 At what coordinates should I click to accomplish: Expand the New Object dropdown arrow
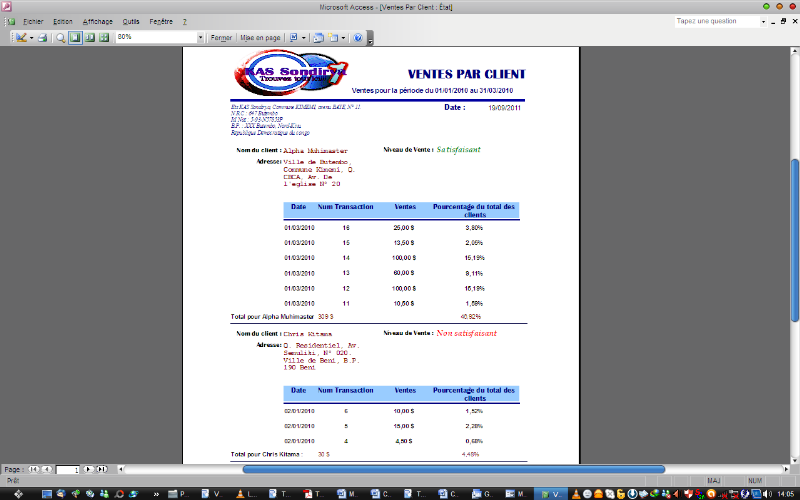point(343,38)
